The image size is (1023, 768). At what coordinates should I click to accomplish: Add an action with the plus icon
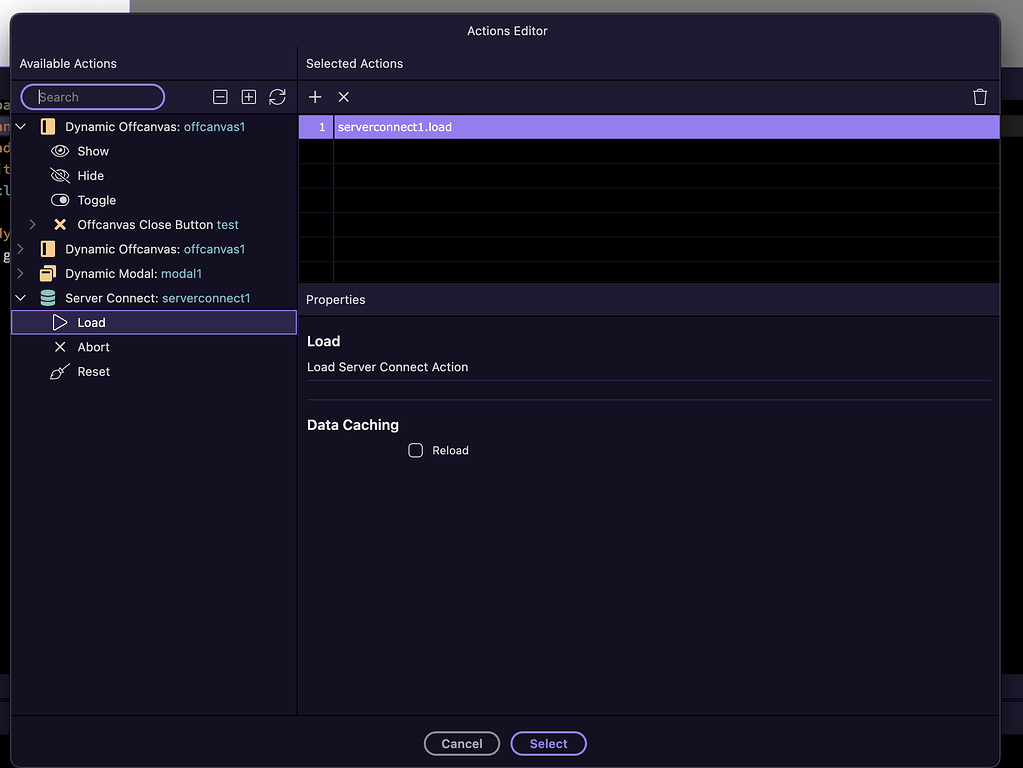(x=315, y=97)
